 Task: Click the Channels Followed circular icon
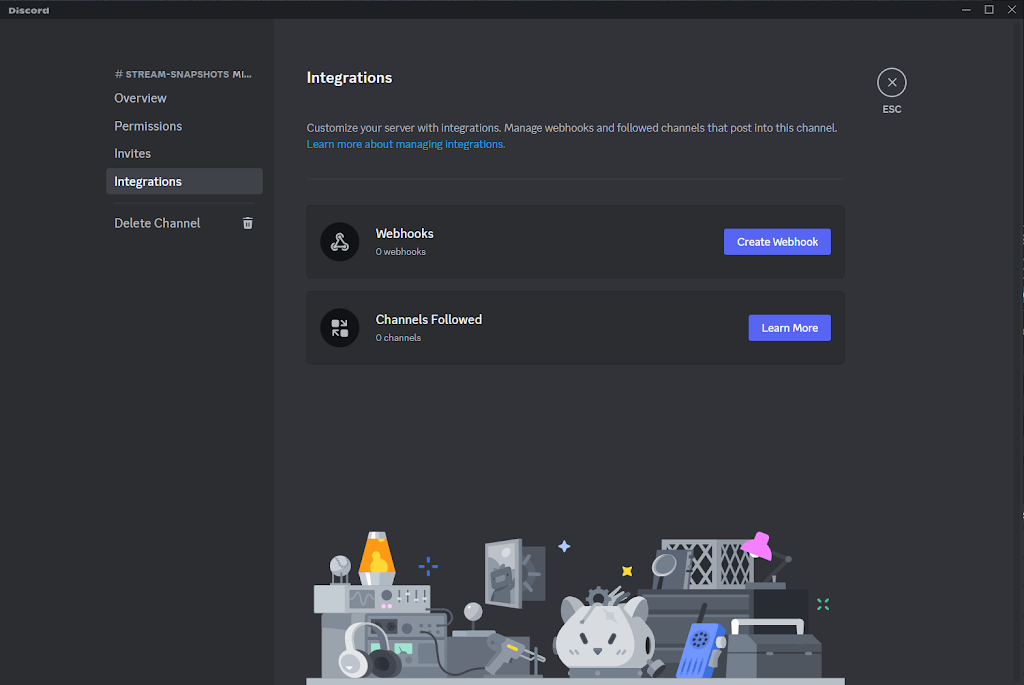click(x=340, y=328)
